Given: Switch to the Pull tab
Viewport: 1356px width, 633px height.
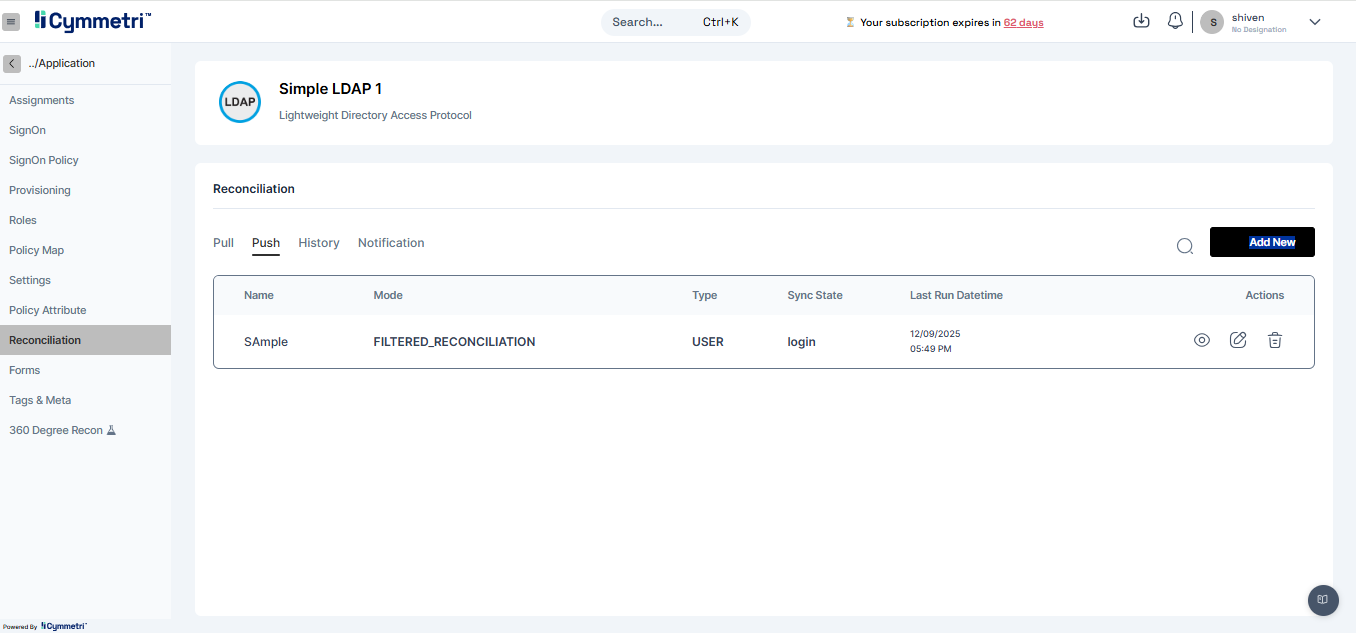Looking at the screenshot, I should 223,243.
